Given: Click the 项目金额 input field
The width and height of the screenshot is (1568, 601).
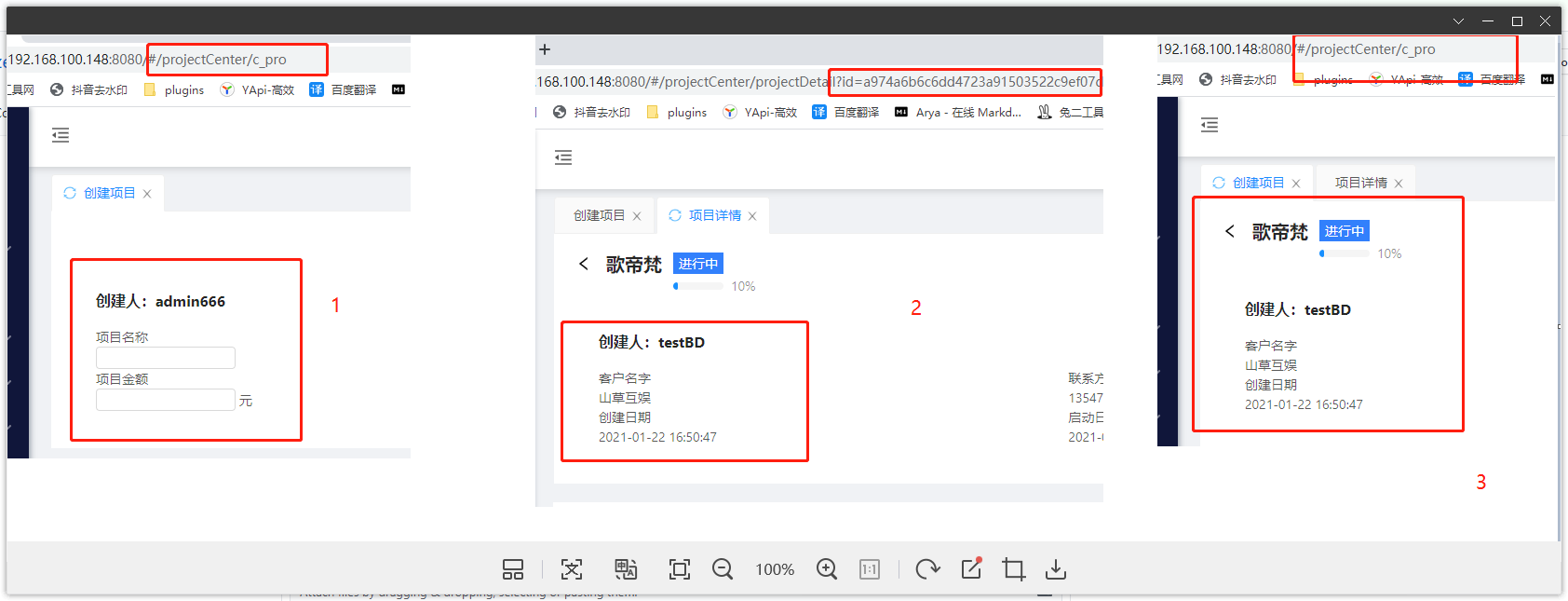Looking at the screenshot, I should pyautogui.click(x=166, y=400).
